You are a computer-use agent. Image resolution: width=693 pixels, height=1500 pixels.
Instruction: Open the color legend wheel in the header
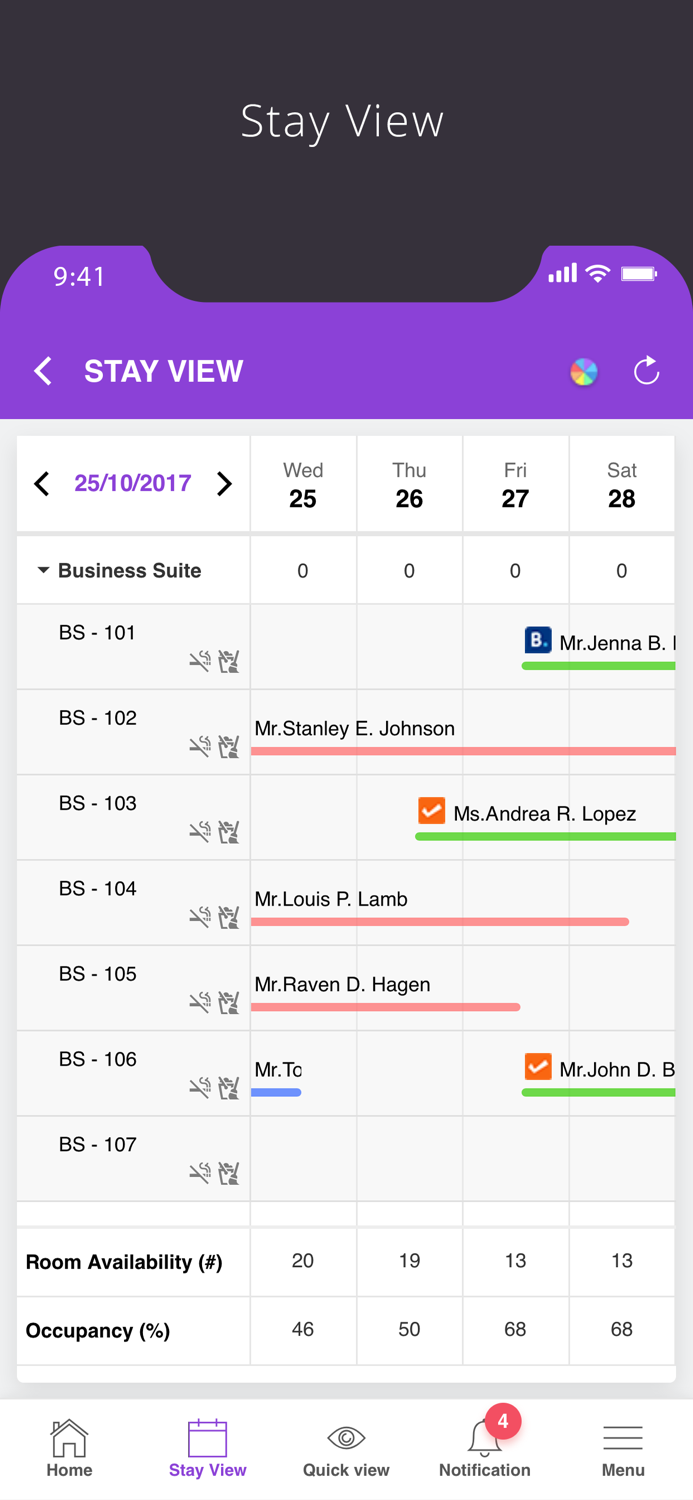[583, 371]
